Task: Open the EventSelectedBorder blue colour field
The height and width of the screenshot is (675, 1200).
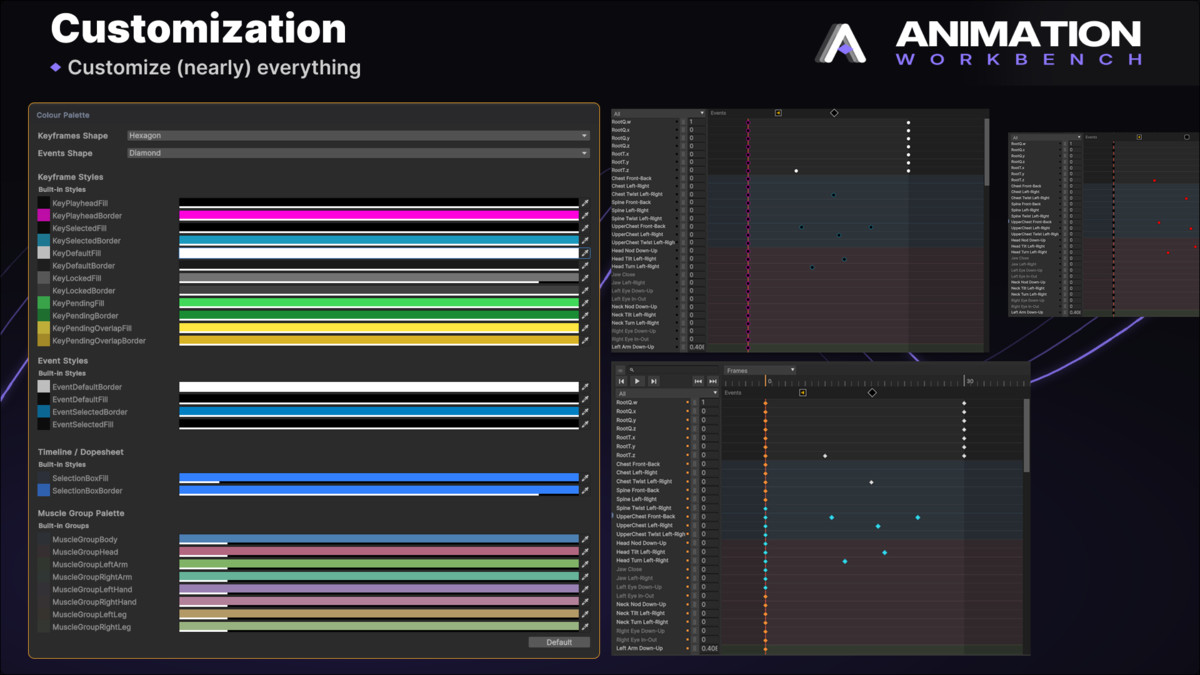Action: [379, 412]
